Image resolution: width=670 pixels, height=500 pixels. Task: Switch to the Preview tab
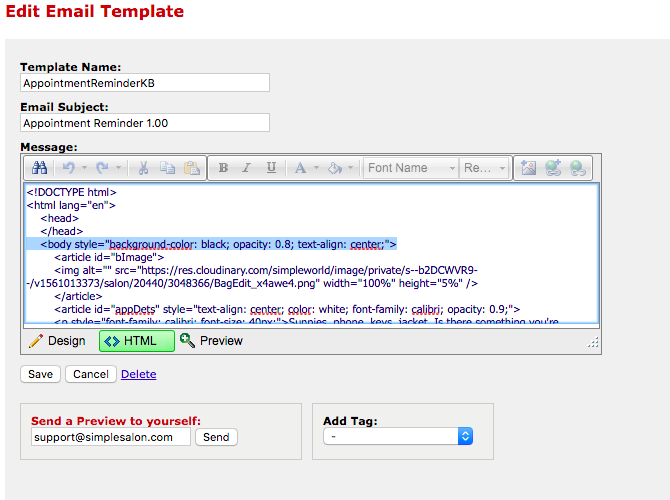point(212,341)
